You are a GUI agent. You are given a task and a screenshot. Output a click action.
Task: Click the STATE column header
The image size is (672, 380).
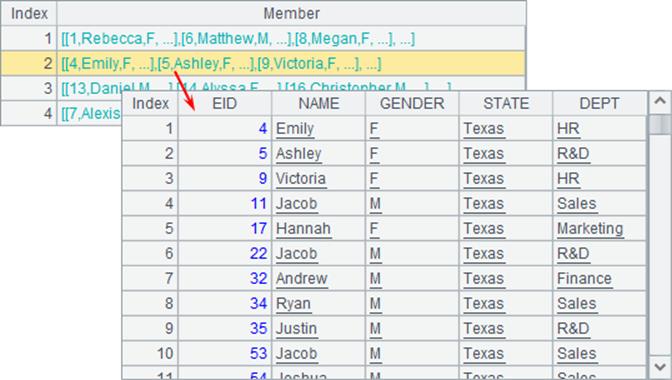click(x=506, y=103)
